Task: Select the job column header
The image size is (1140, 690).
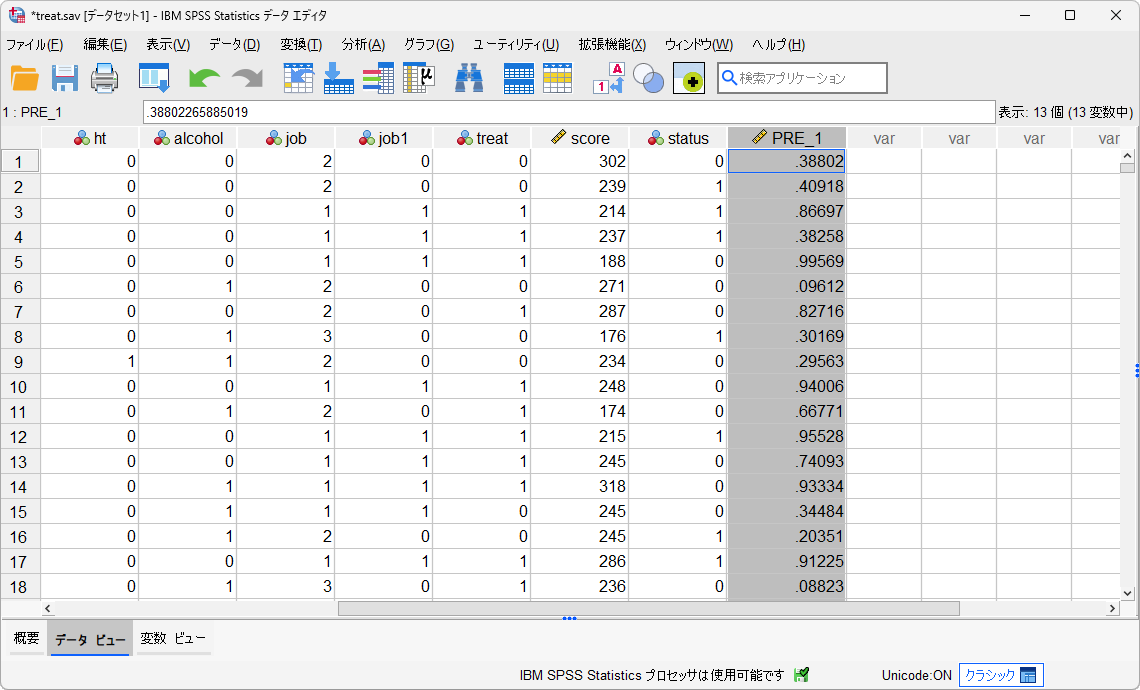Action: pos(286,138)
